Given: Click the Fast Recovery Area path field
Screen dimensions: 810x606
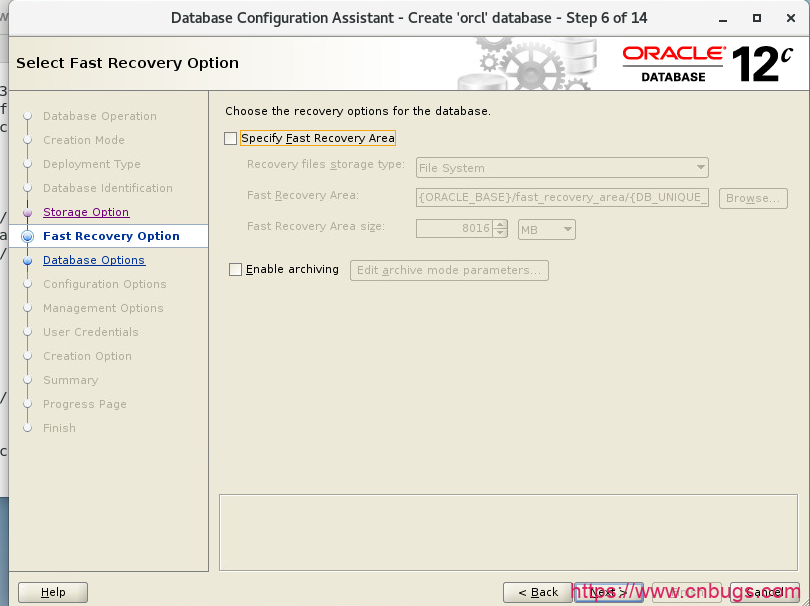Looking at the screenshot, I should click(x=563, y=198).
